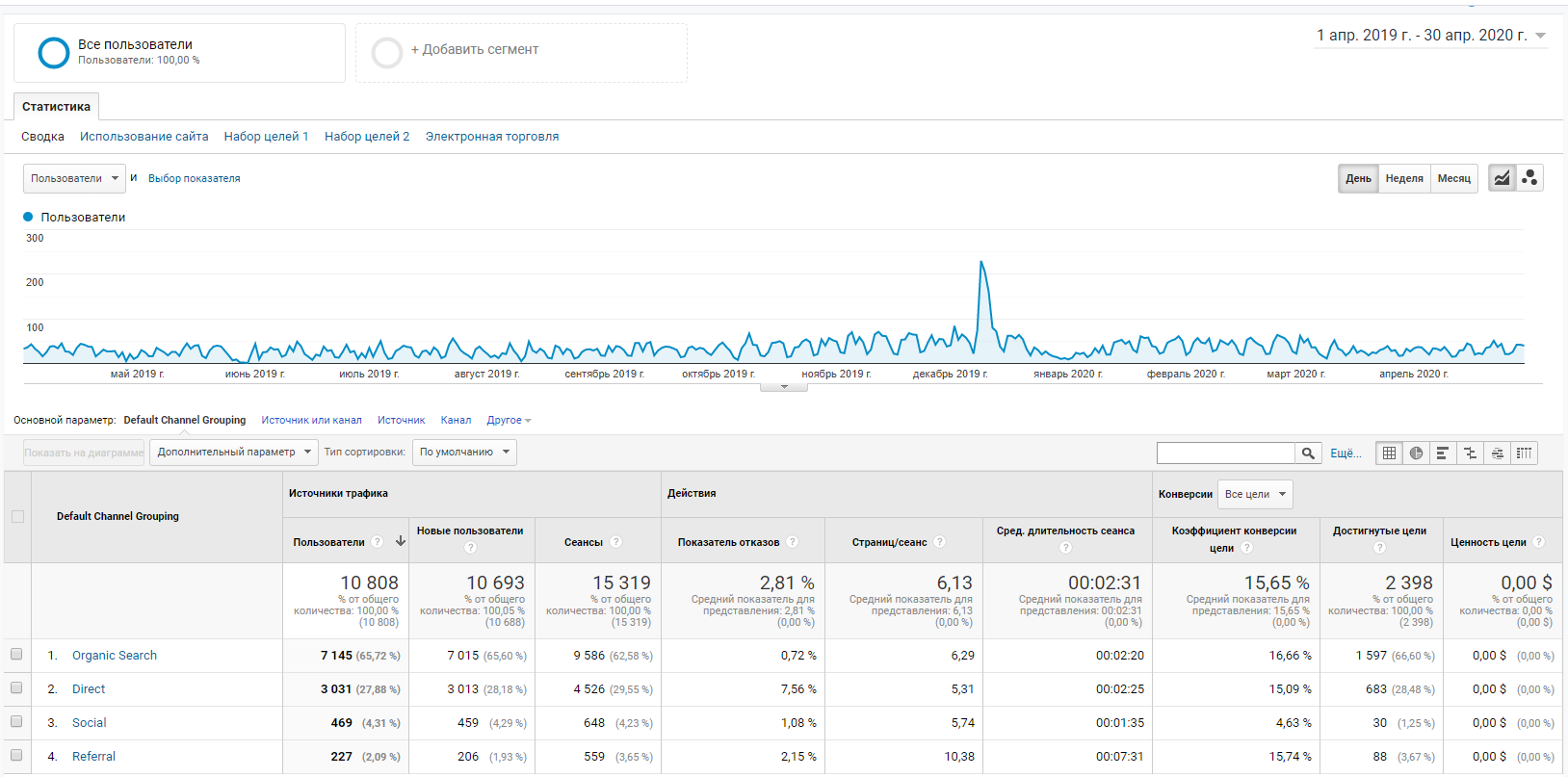Image resolution: width=1568 pixels, height=777 pixels.
Task: Switch to 'Электронная торговля' tab
Action: pos(491,137)
